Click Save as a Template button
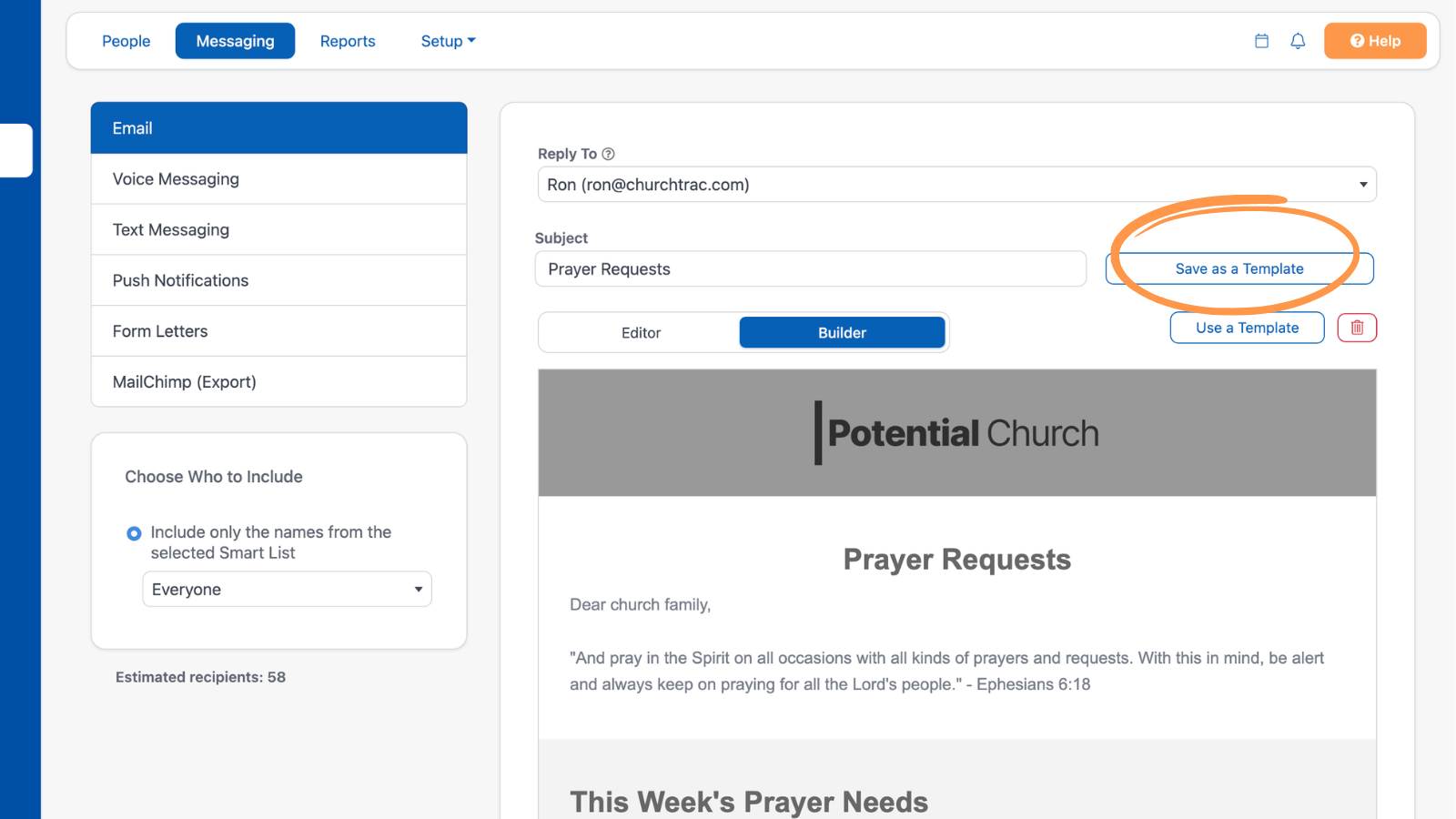This screenshot has width=1456, height=819. [x=1239, y=268]
